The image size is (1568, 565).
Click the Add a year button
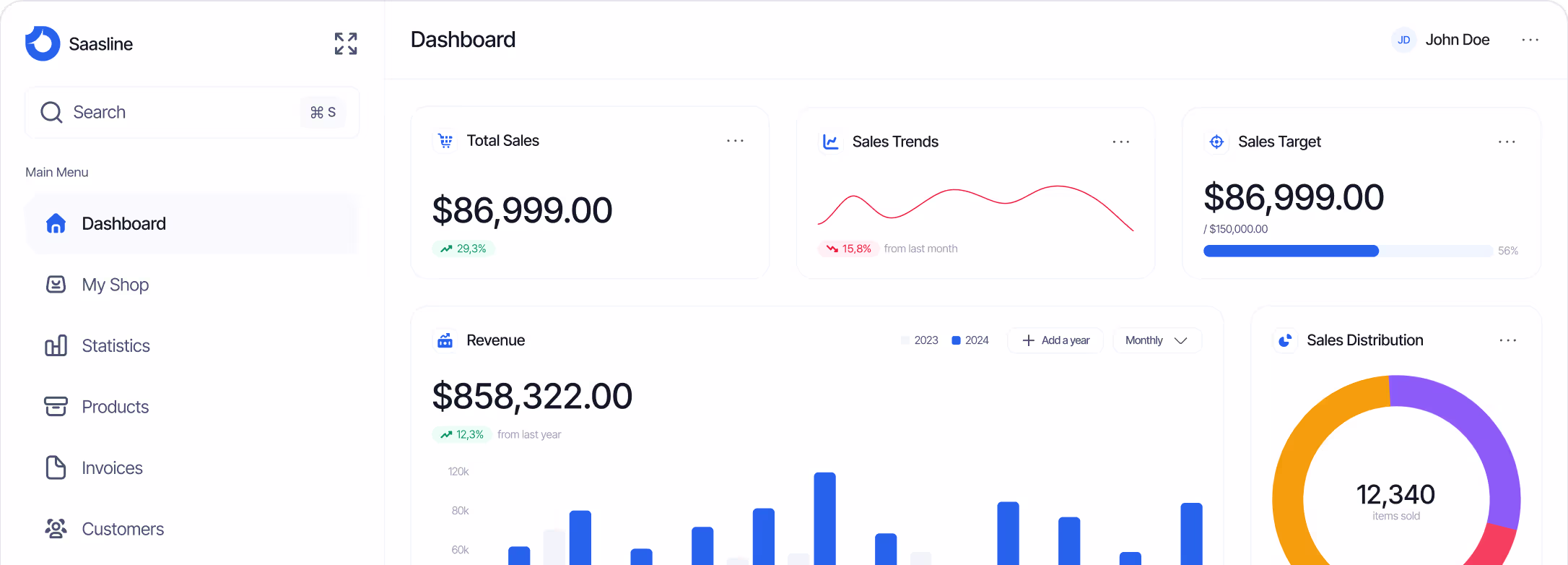[1055, 340]
